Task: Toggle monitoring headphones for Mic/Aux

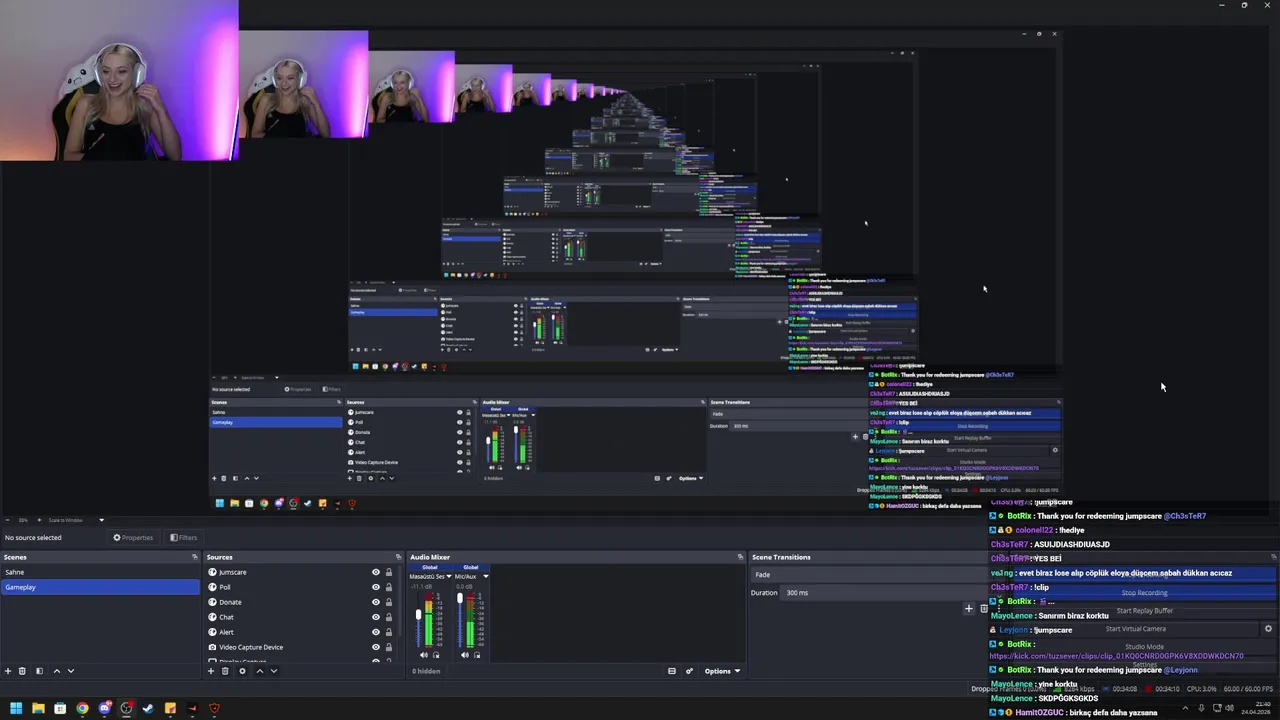Action: (x=477, y=655)
